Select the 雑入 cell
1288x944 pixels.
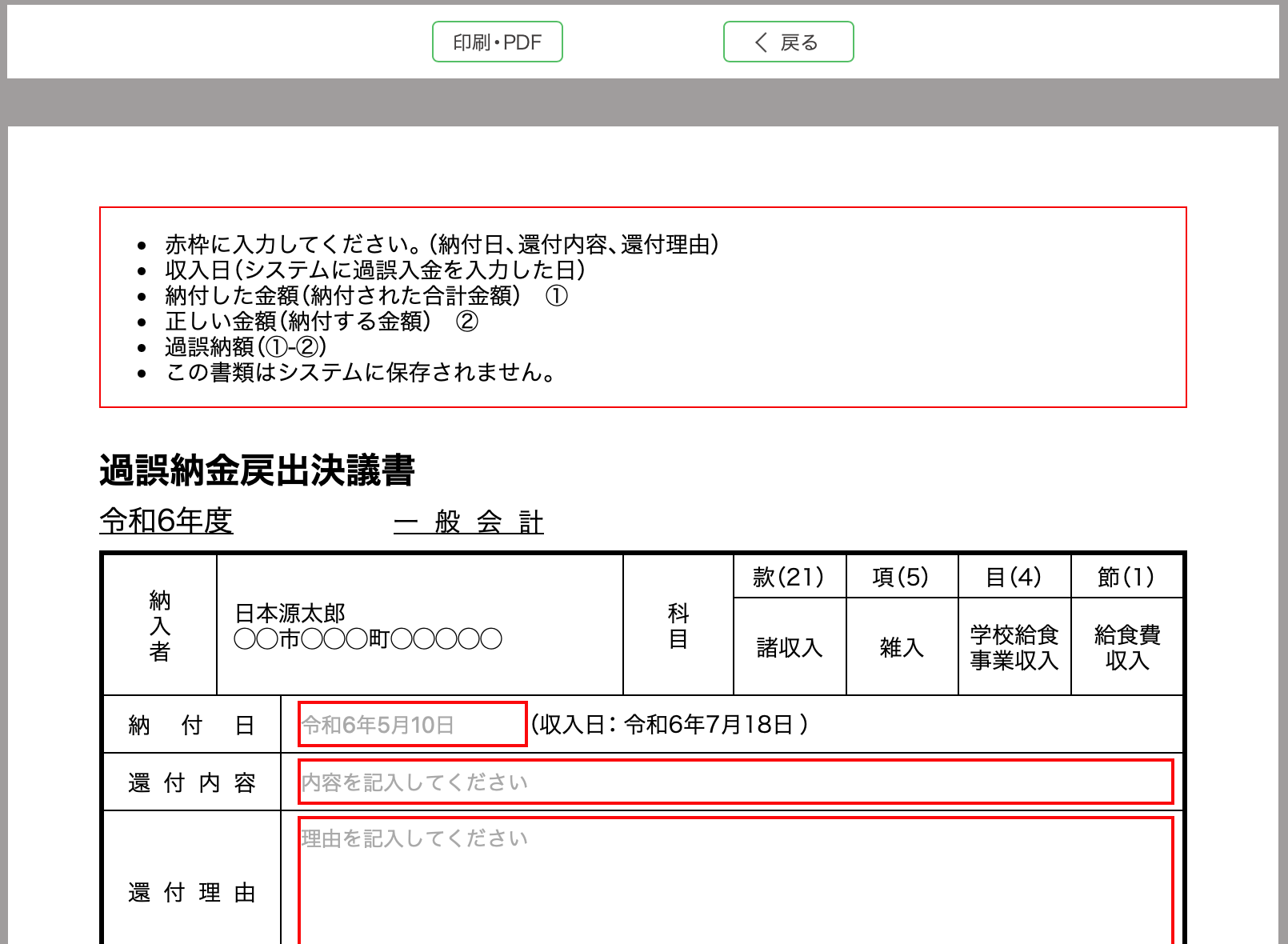pos(902,646)
